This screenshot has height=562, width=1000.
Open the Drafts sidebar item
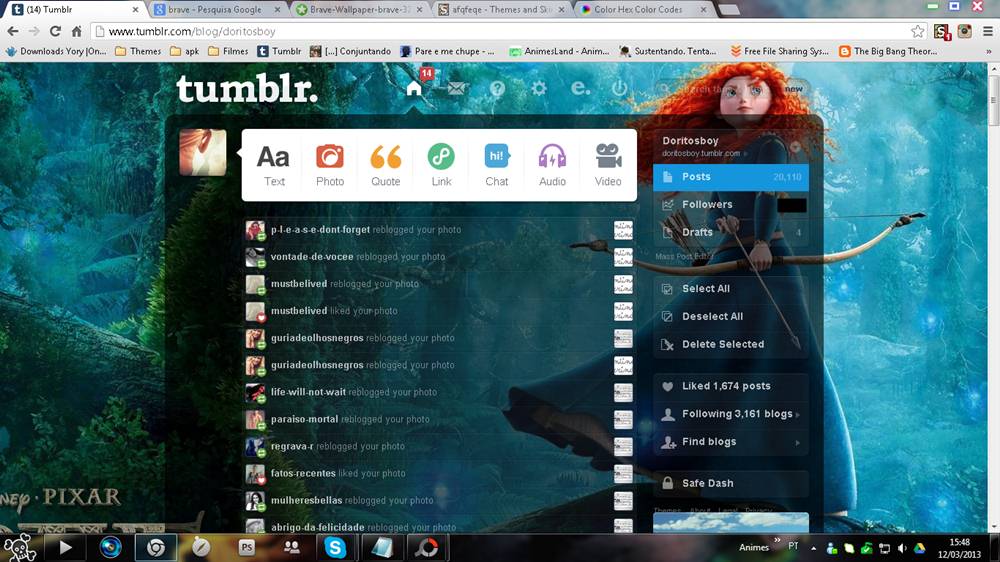tap(731, 232)
